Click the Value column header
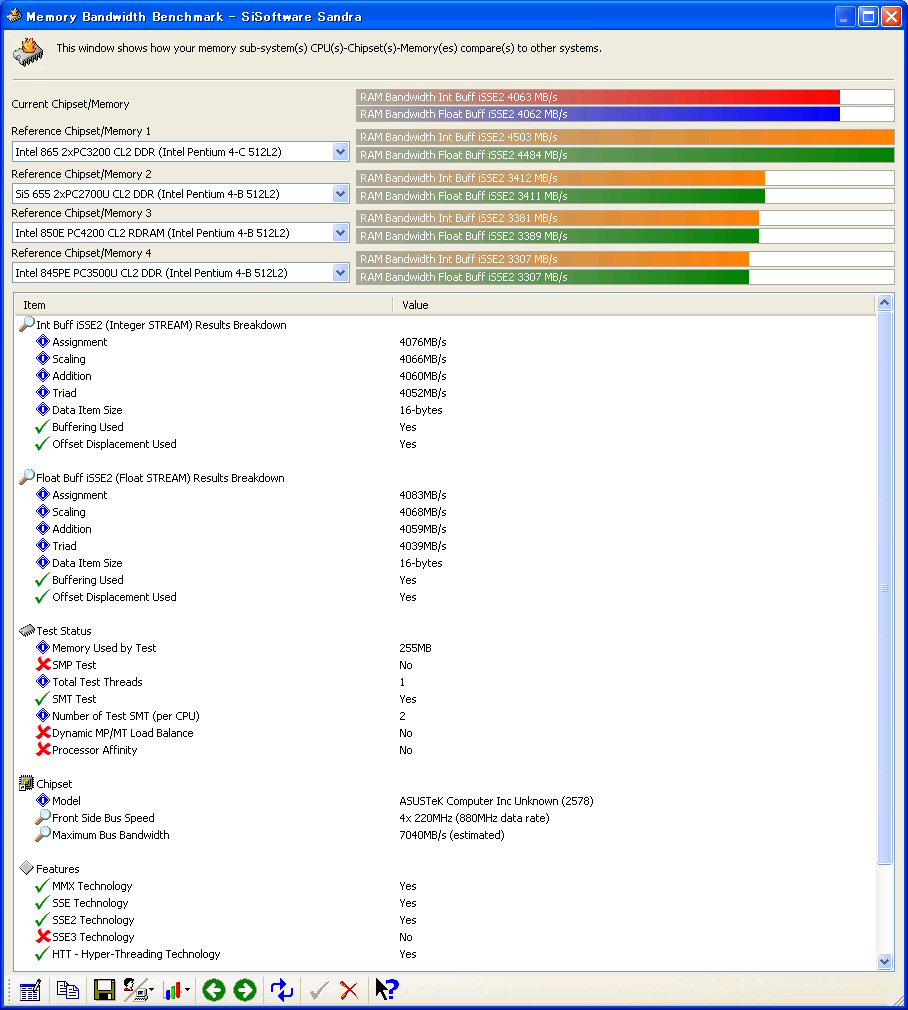Image resolution: width=908 pixels, height=1010 pixels. [x=634, y=305]
